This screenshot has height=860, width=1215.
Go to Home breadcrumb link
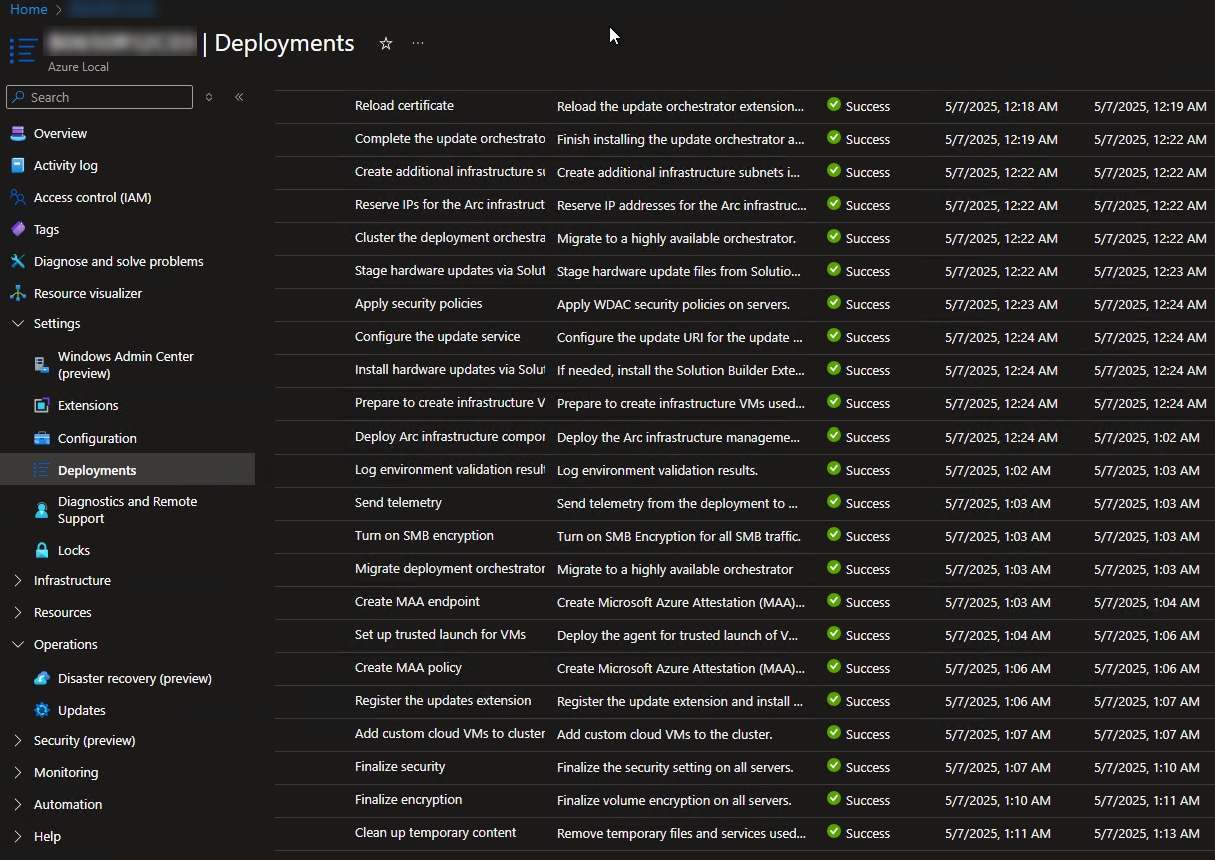click(29, 9)
